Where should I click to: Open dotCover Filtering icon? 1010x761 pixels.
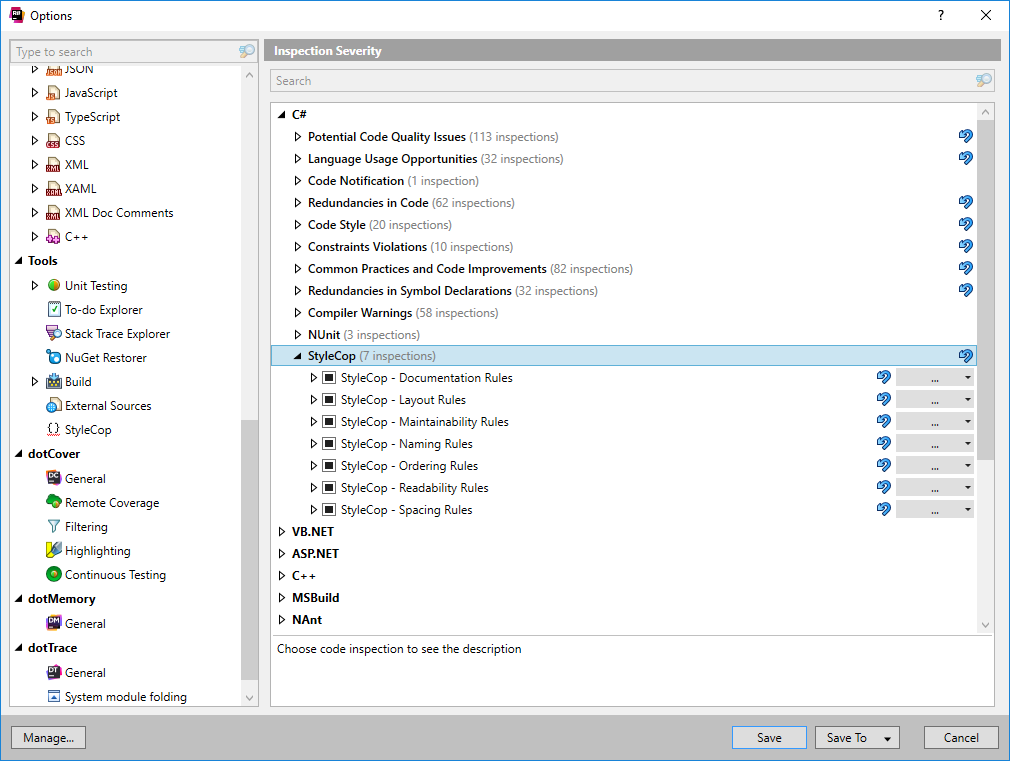point(53,526)
